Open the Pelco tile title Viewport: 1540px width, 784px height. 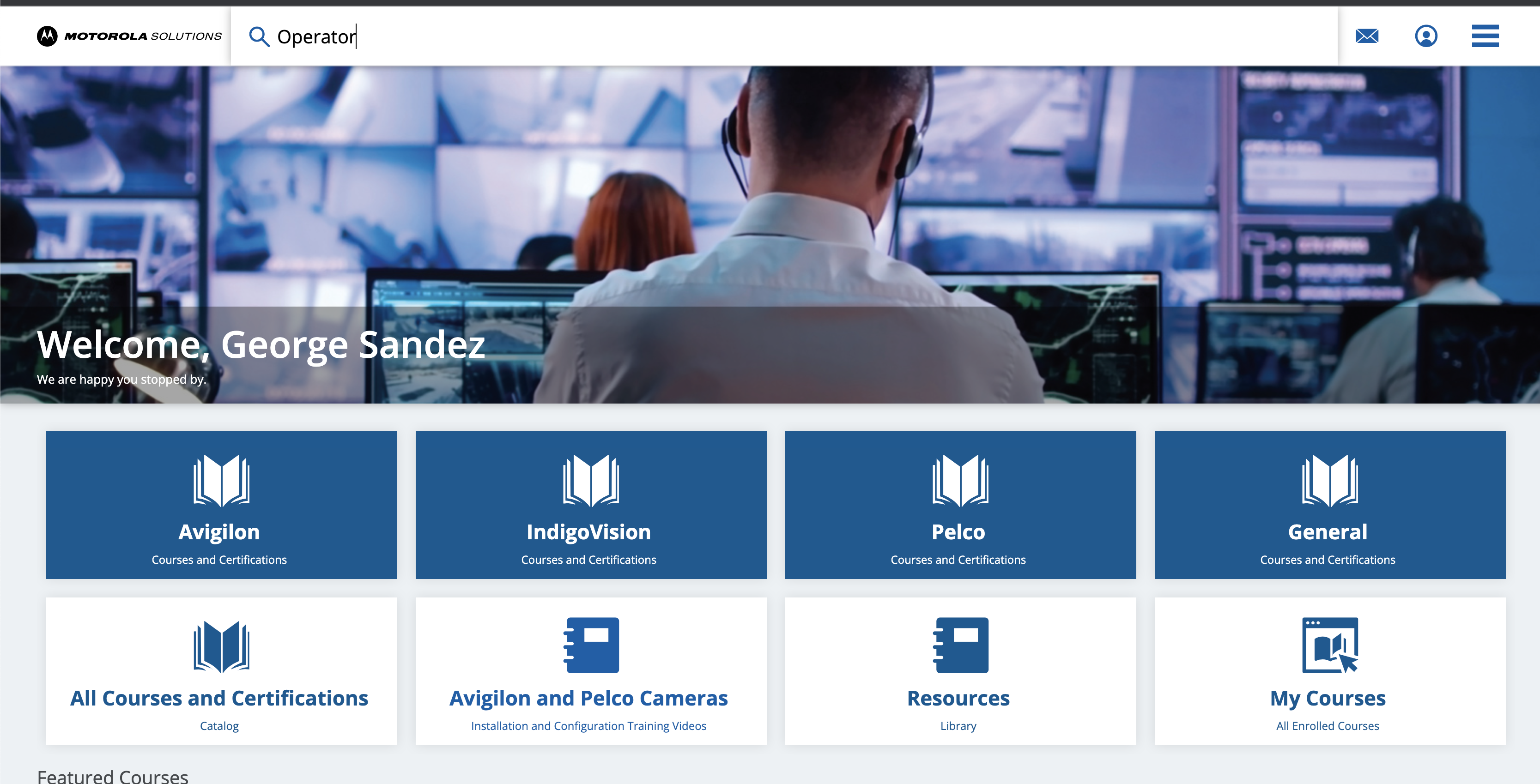pyautogui.click(x=958, y=532)
